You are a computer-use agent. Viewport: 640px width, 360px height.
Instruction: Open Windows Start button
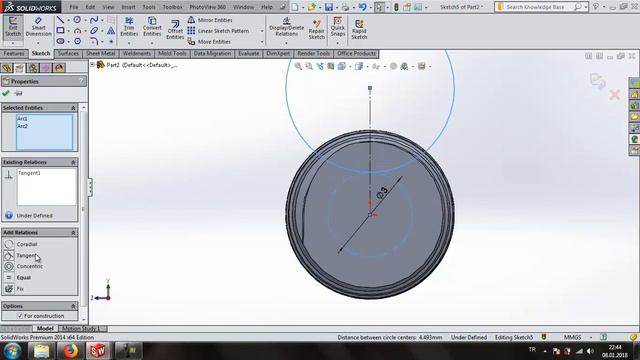[13, 351]
